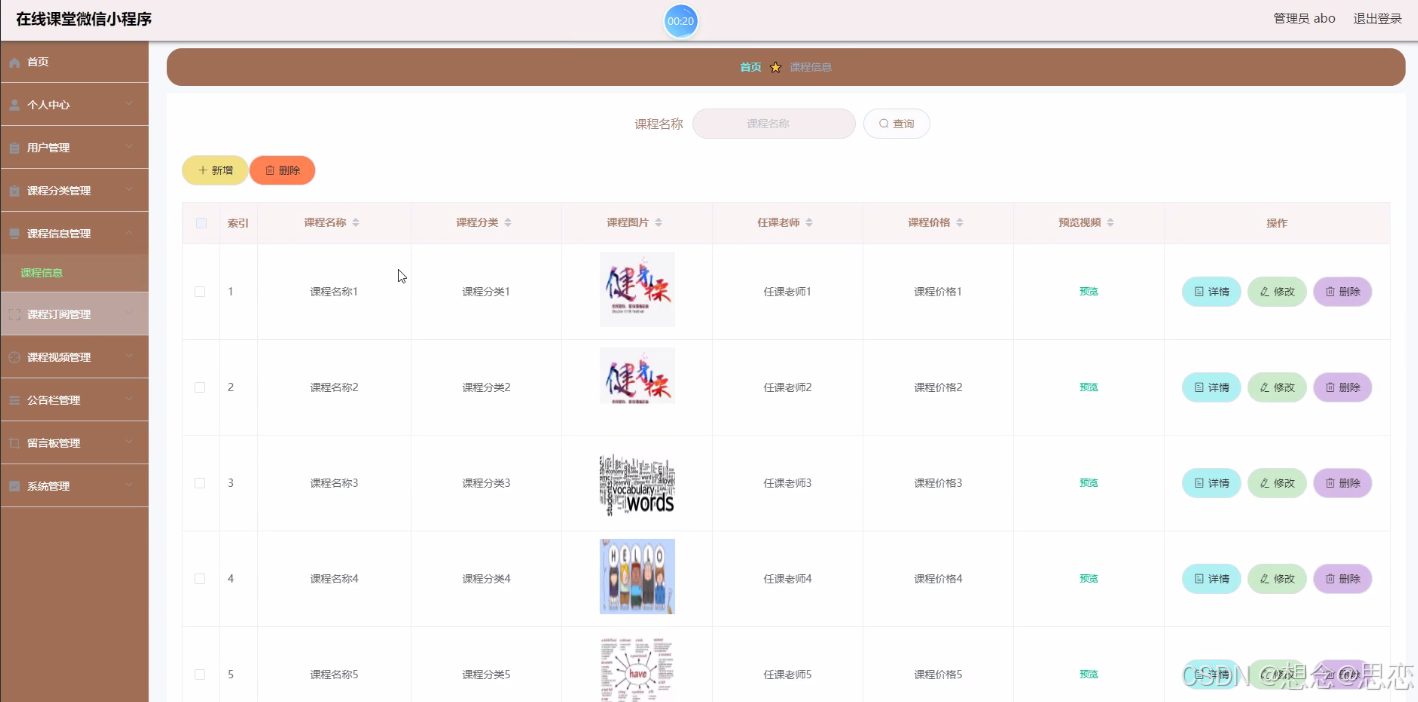
Task: Click the sort arrows on 课程价格 column
Action: (959, 223)
